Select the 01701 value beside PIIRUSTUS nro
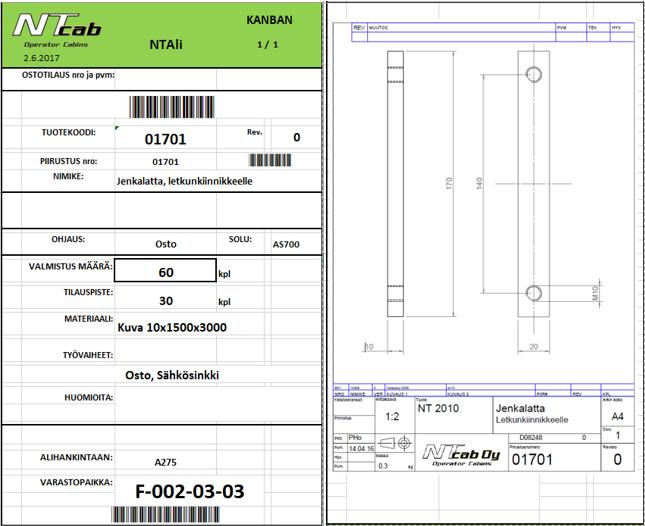The image size is (645, 526). pyautogui.click(x=165, y=162)
